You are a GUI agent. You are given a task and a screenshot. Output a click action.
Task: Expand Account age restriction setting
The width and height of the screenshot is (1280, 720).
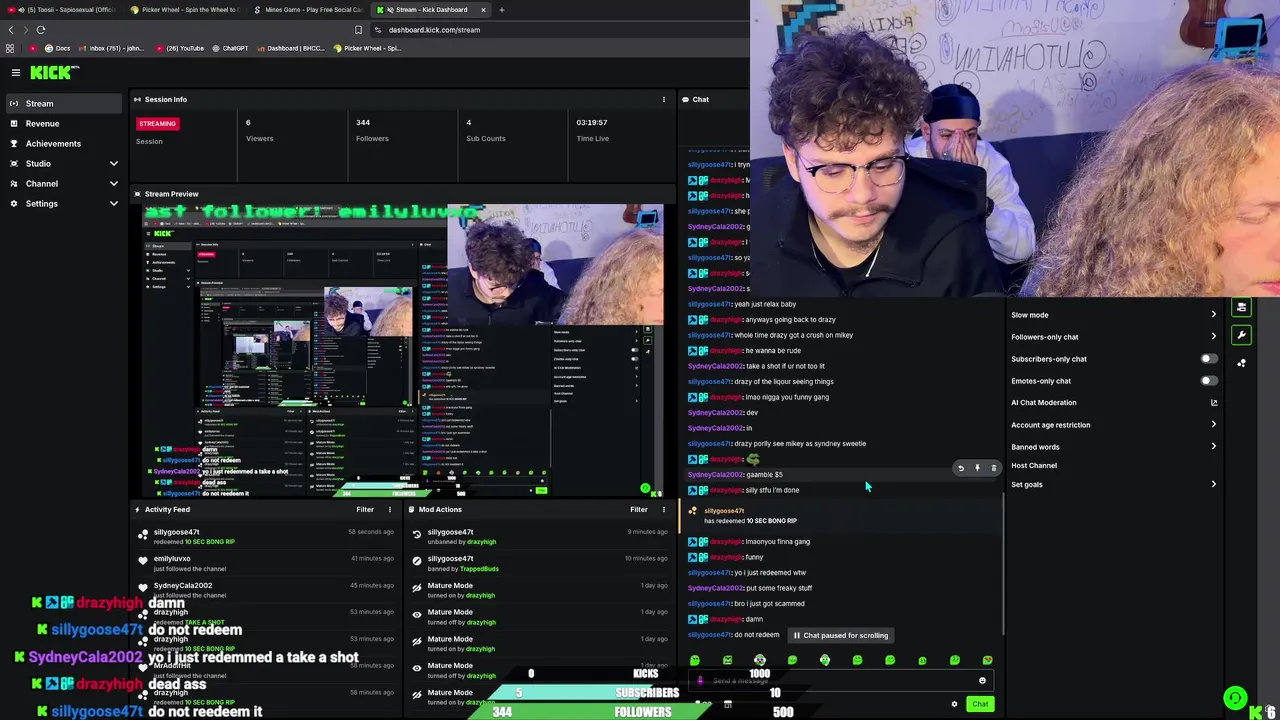tap(1114, 425)
